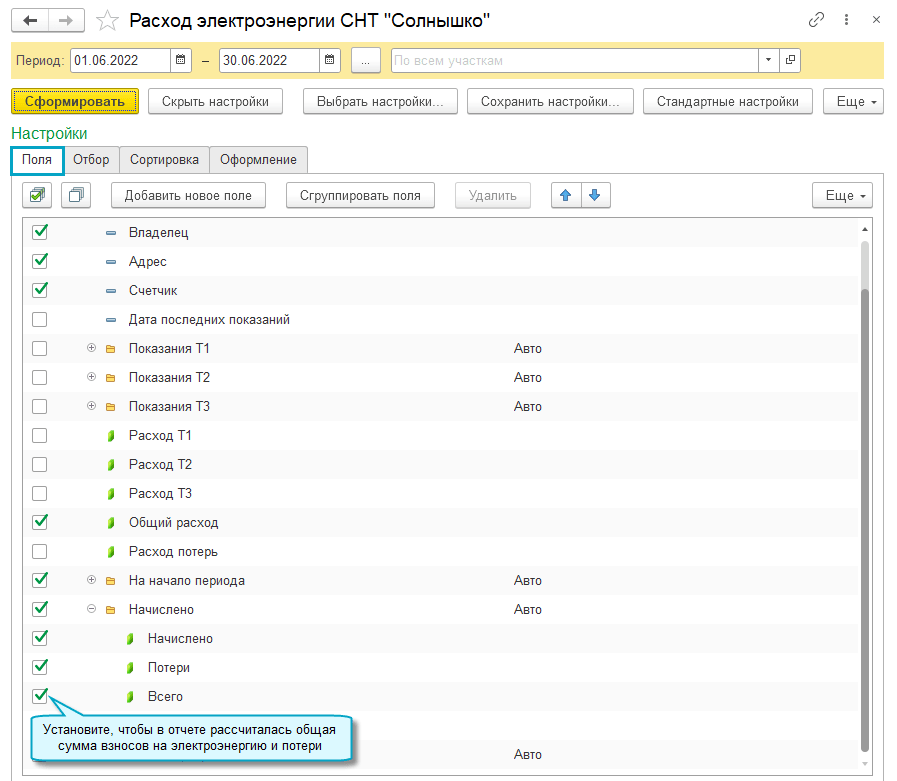
Task: Move selected field down with arrow
Action: (x=595, y=195)
